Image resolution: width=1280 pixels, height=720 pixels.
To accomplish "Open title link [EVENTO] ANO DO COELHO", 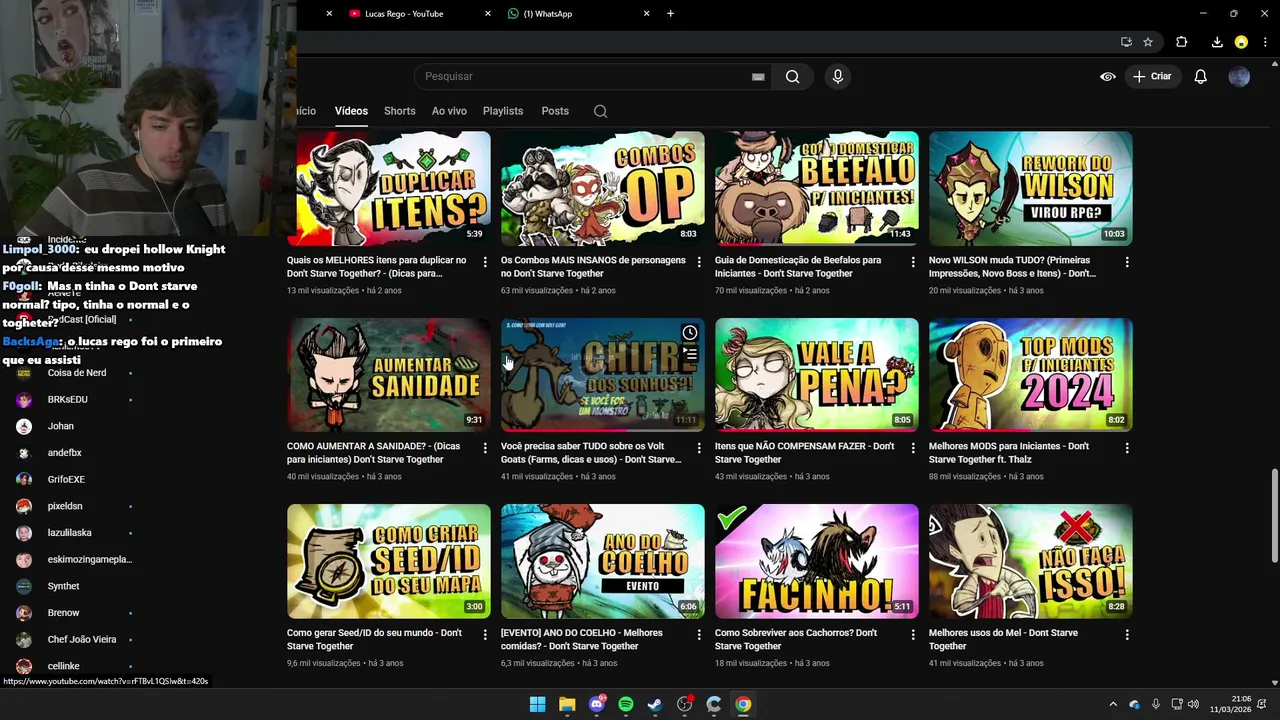I will (x=582, y=640).
